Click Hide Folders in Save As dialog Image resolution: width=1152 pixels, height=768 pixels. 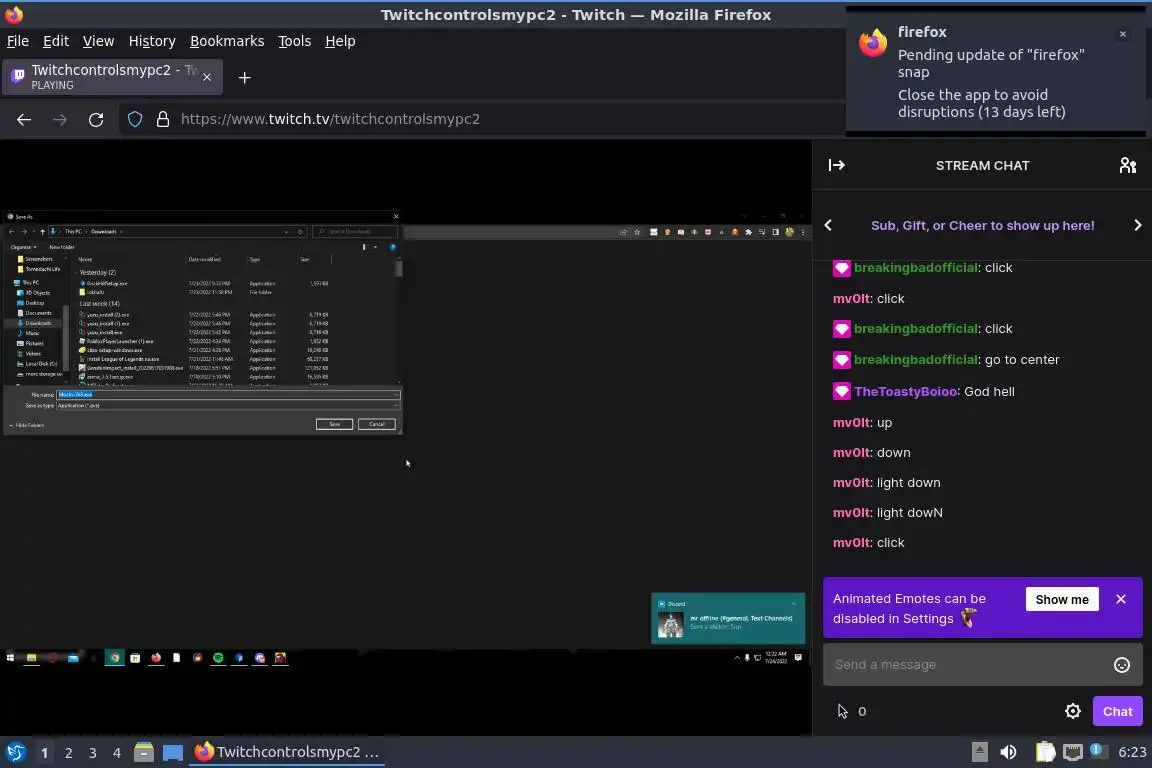coord(27,426)
